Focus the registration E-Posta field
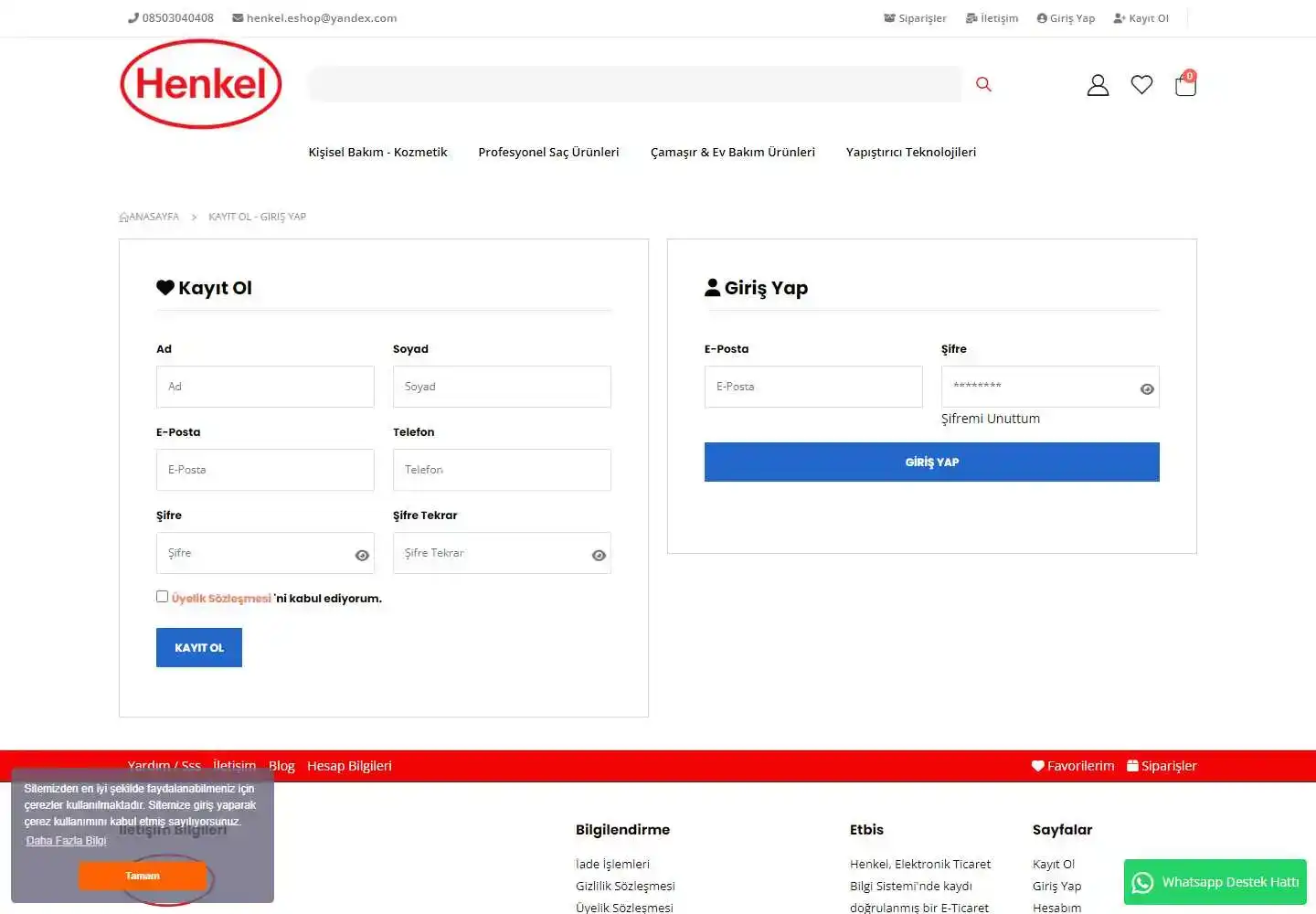The image size is (1316, 914). coord(265,470)
